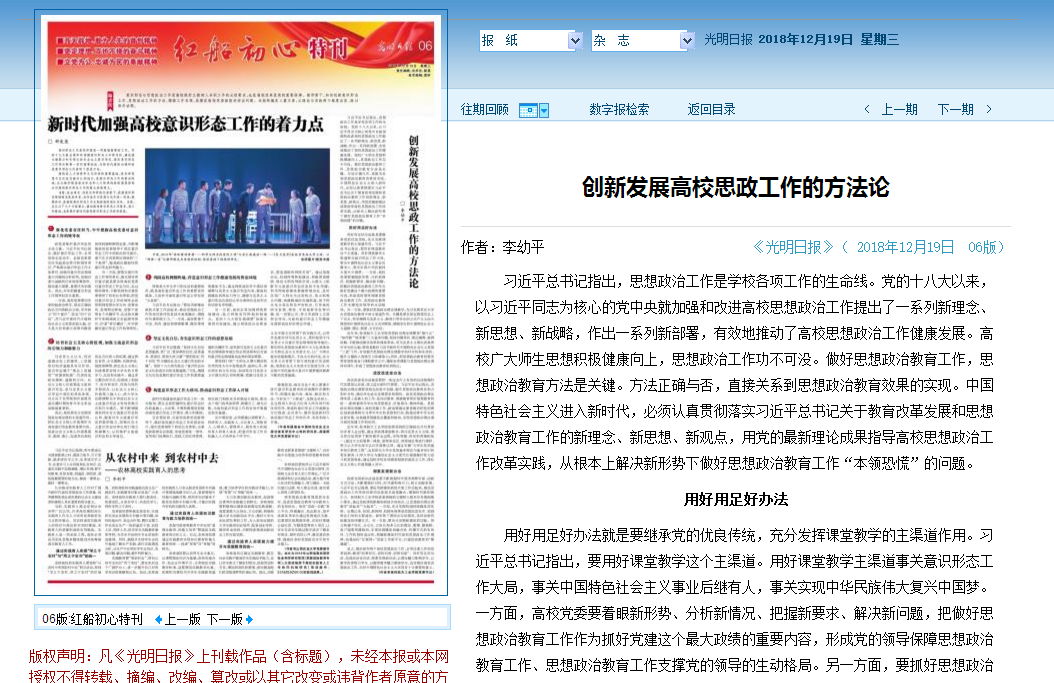Image resolution: width=1054 pixels, height=683 pixels.
Task: Open the 往期回顾 calendar icon
Action: click(529, 110)
